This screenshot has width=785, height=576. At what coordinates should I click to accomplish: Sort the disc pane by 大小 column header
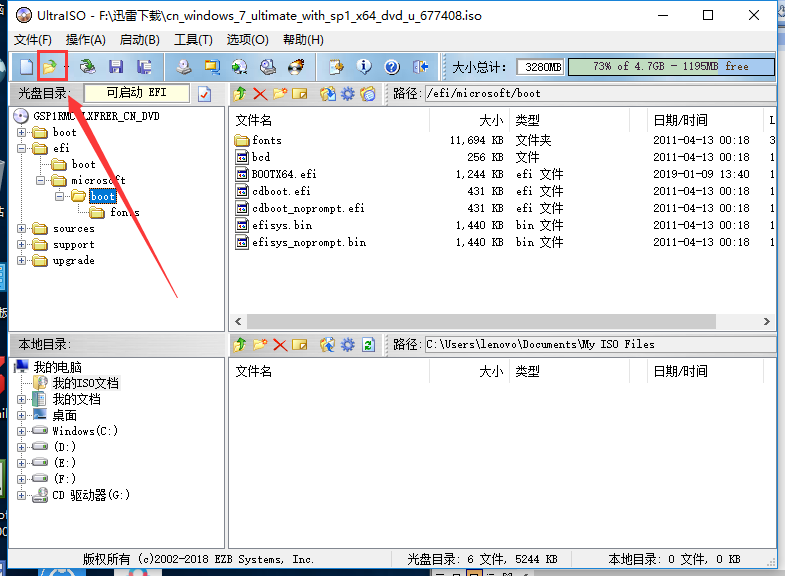pos(470,120)
